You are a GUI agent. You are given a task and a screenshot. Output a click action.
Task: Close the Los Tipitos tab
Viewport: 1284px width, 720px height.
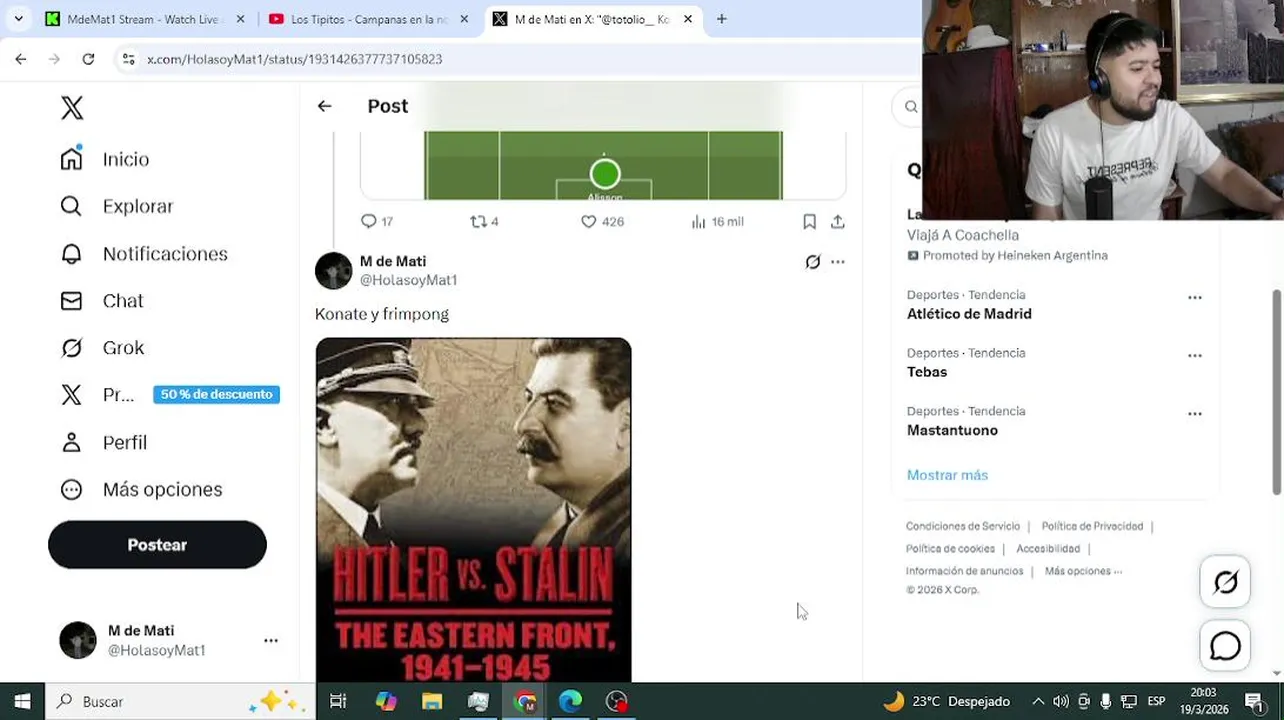464,19
